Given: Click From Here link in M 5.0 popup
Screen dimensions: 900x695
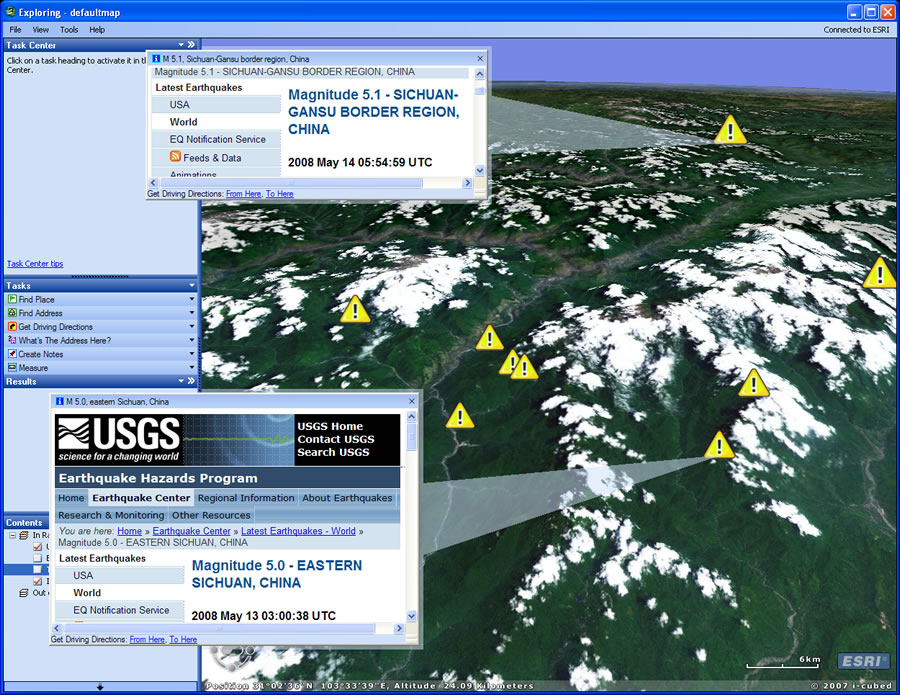Looking at the screenshot, I should [x=147, y=639].
